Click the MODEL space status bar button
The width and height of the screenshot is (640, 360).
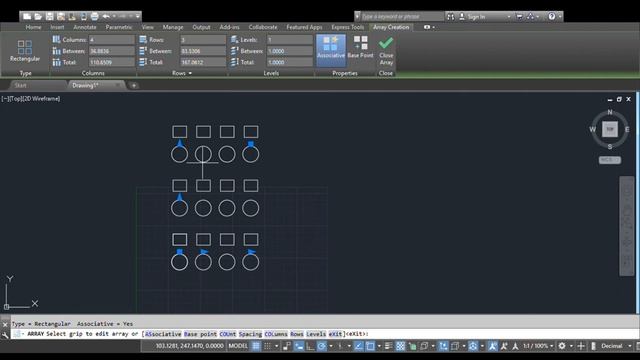[x=238, y=346]
